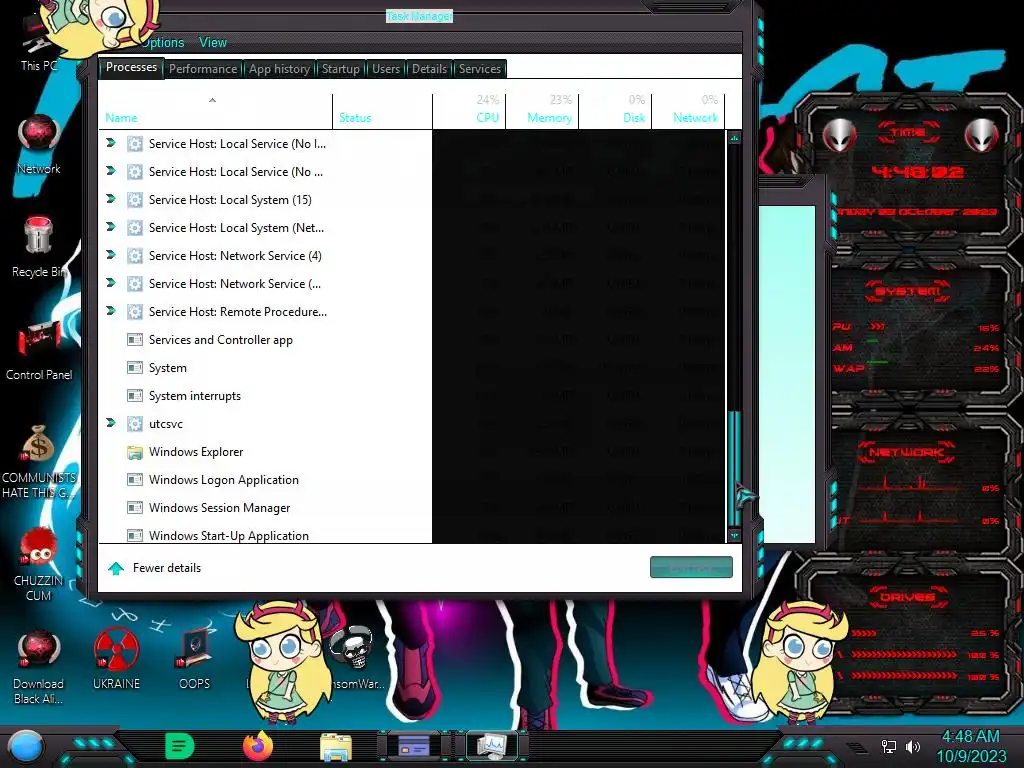Image resolution: width=1024 pixels, height=768 pixels.
Task: Open the App history tab
Action: click(x=279, y=69)
